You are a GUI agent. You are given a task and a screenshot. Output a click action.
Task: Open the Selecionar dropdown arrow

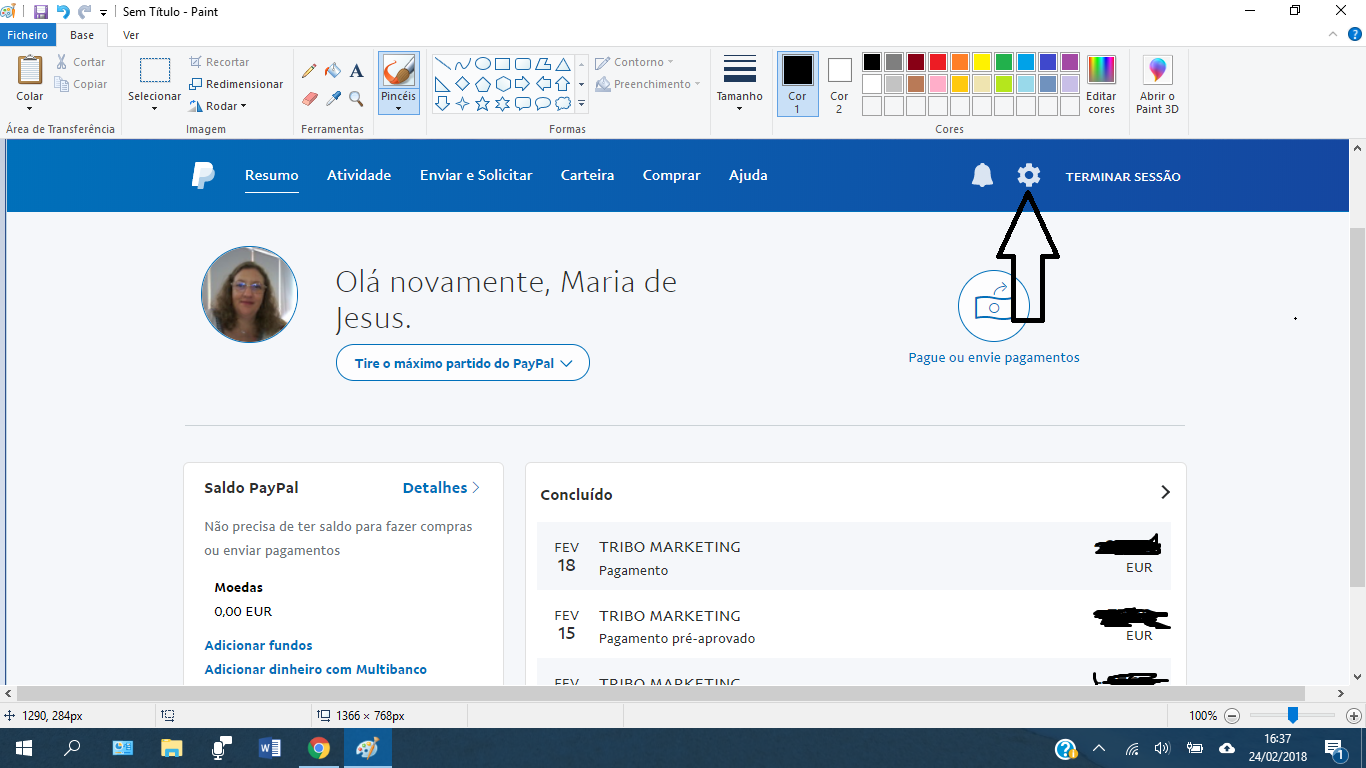coord(154,108)
